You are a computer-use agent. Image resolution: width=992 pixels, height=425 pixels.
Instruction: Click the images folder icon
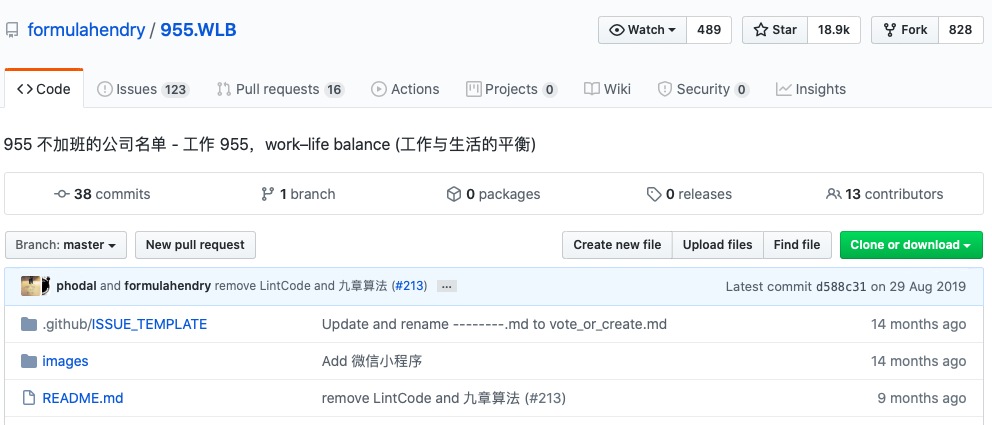[28, 361]
